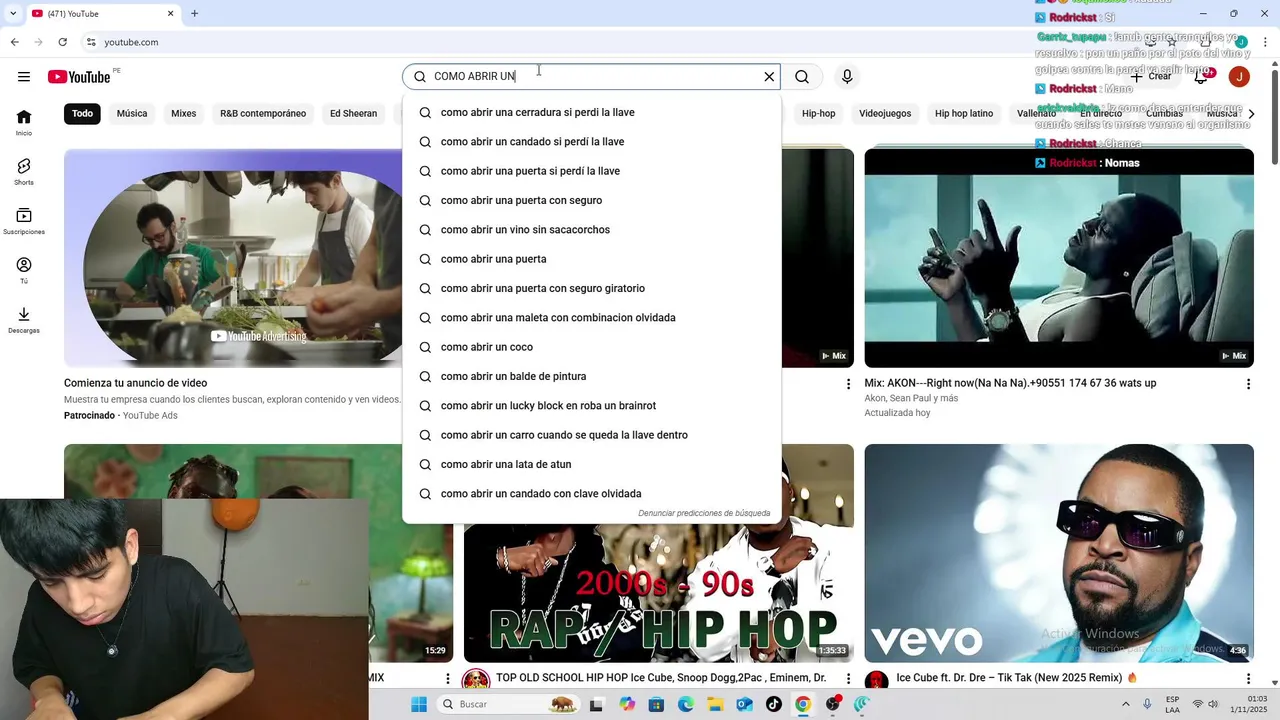Select the Todo filter chip

point(82,114)
